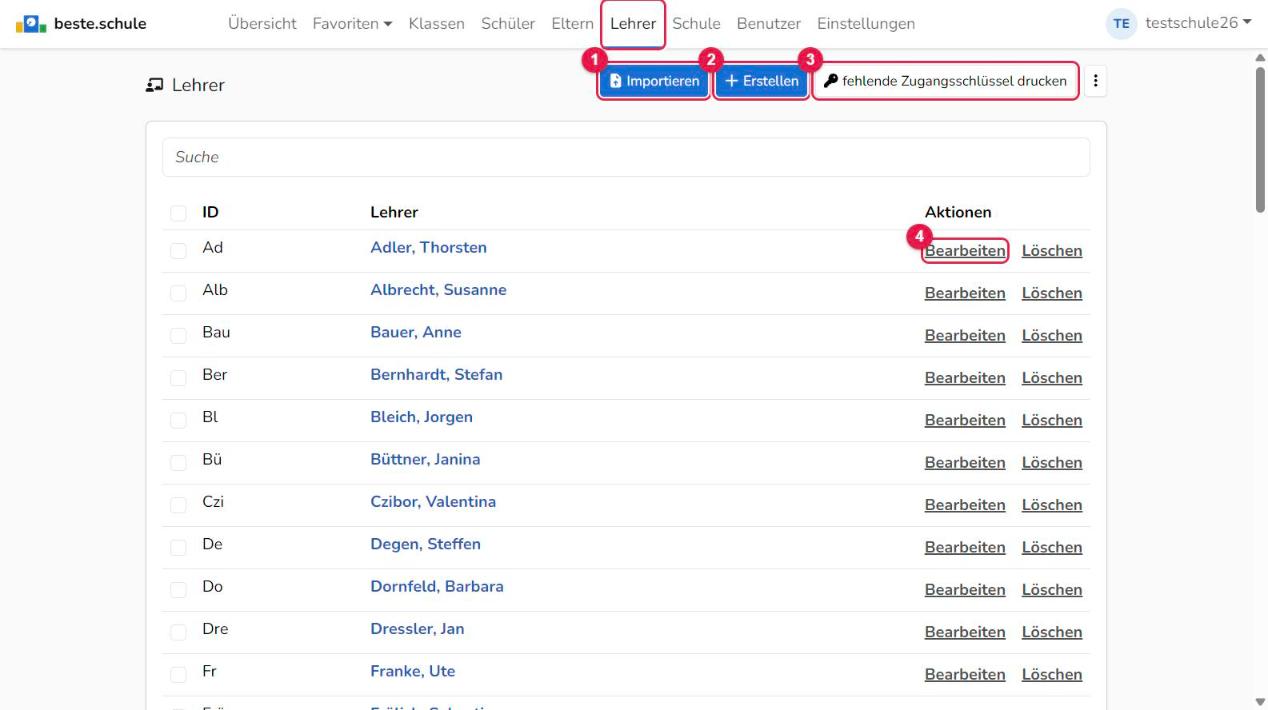Edit the Czibor, Valentina row
Image resolution: width=1268 pixels, height=710 pixels.
pos(965,505)
